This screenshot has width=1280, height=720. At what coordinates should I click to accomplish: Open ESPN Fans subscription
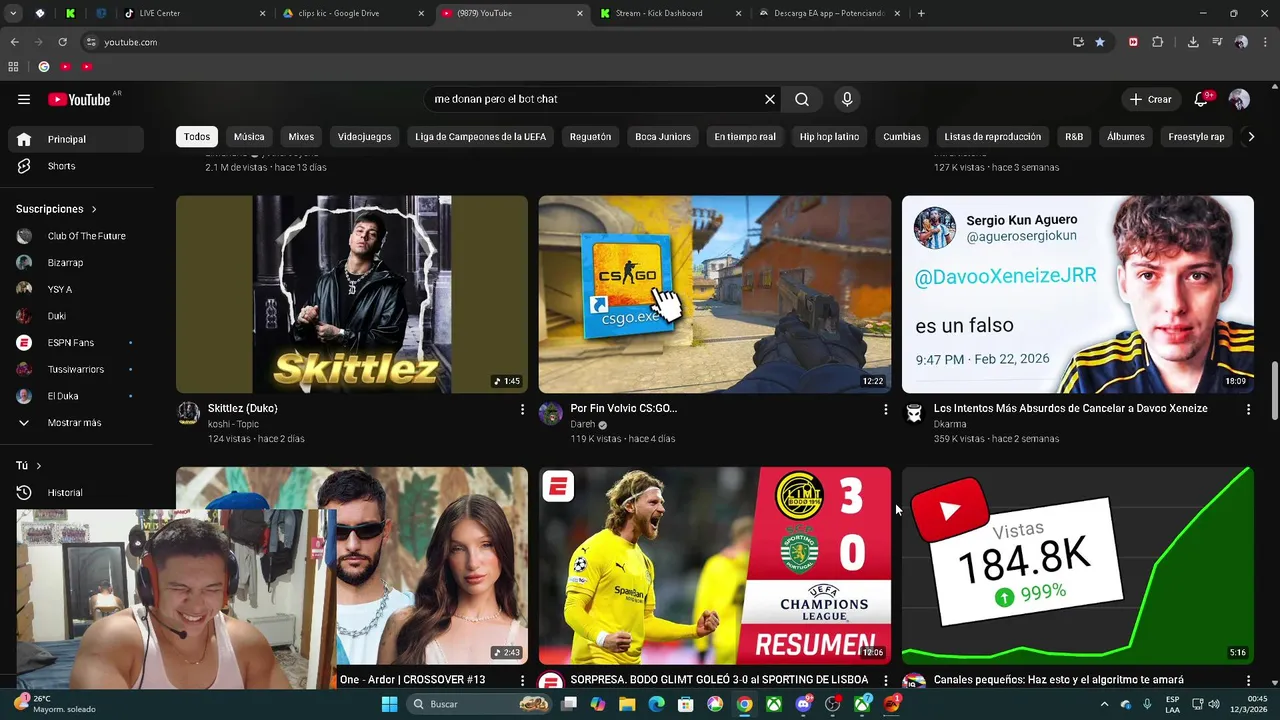coord(78,343)
